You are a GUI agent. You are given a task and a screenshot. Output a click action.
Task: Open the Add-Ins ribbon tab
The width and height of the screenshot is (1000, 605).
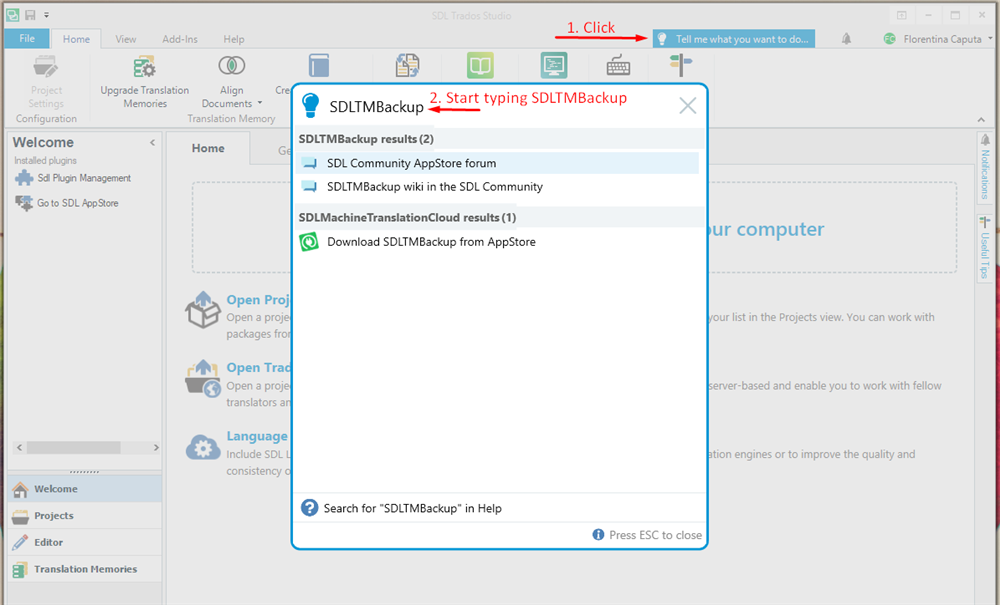(180, 39)
